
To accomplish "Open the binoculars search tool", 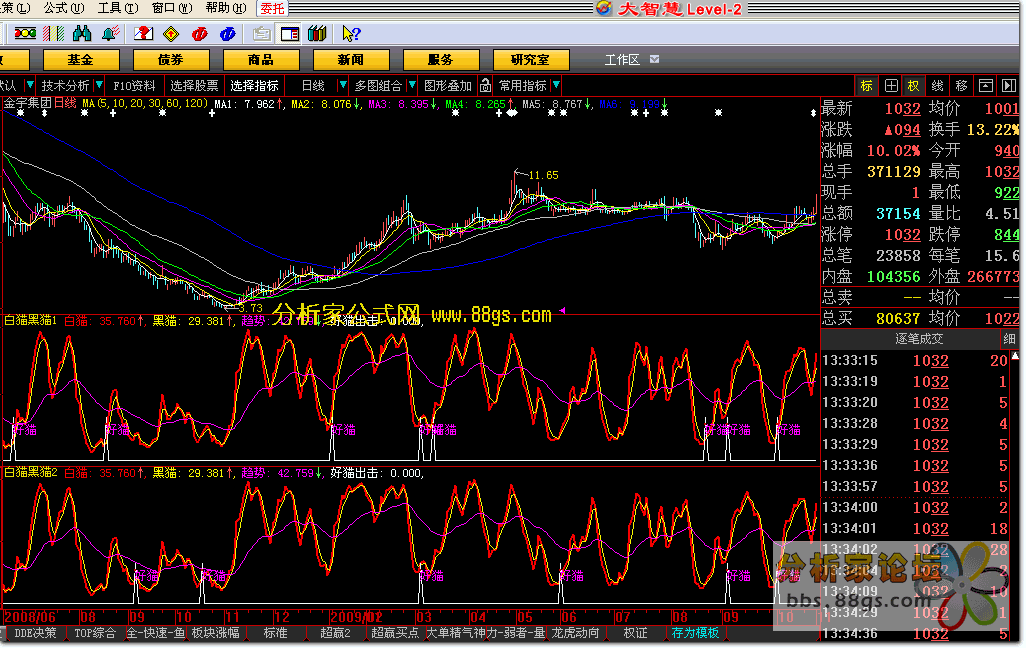I will pyautogui.click(x=82, y=33).
